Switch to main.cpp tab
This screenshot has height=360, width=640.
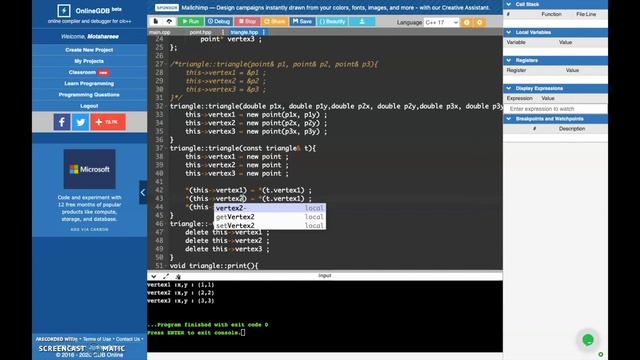160,32
